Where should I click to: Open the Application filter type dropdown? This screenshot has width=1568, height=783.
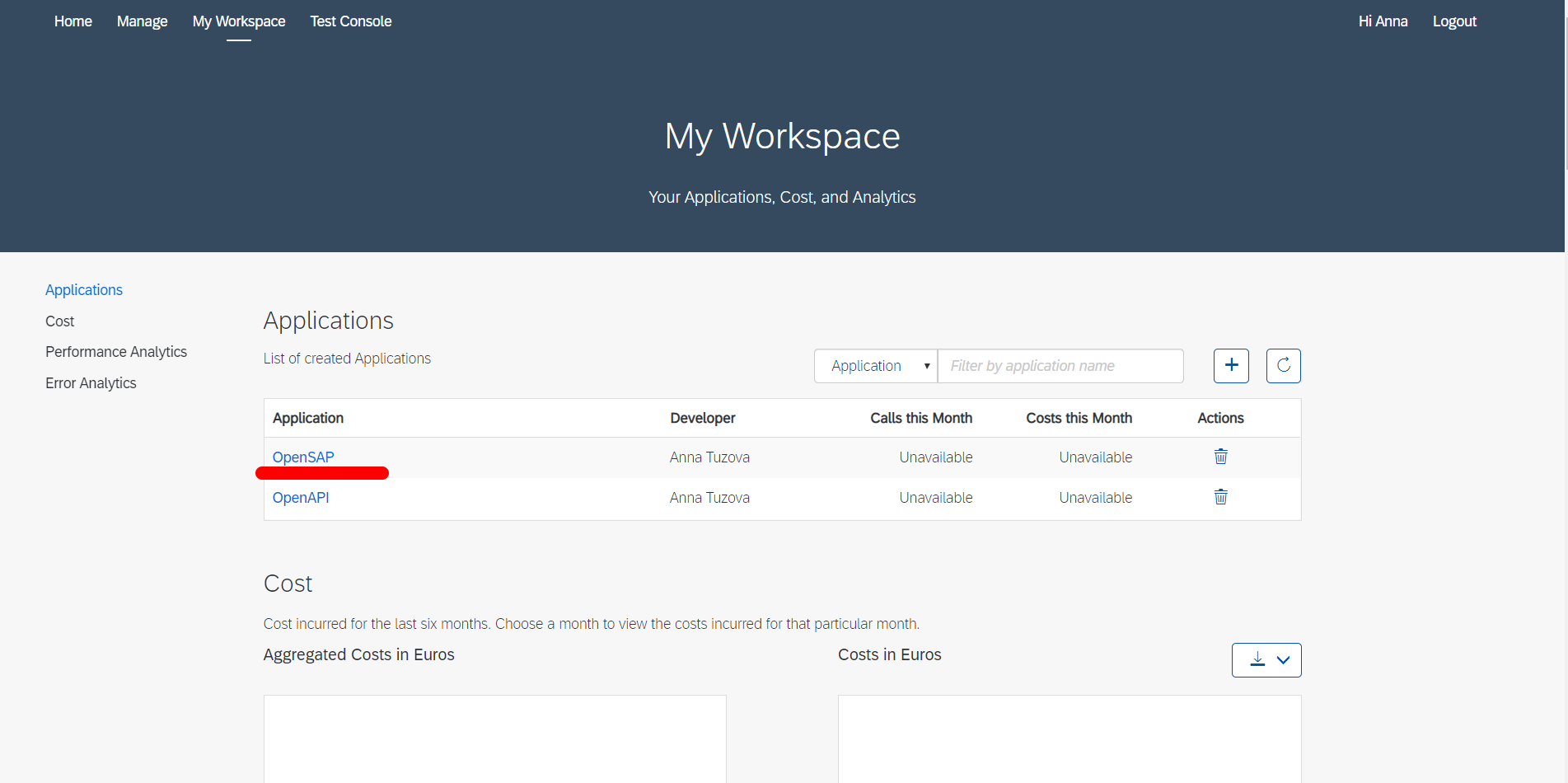(x=875, y=365)
